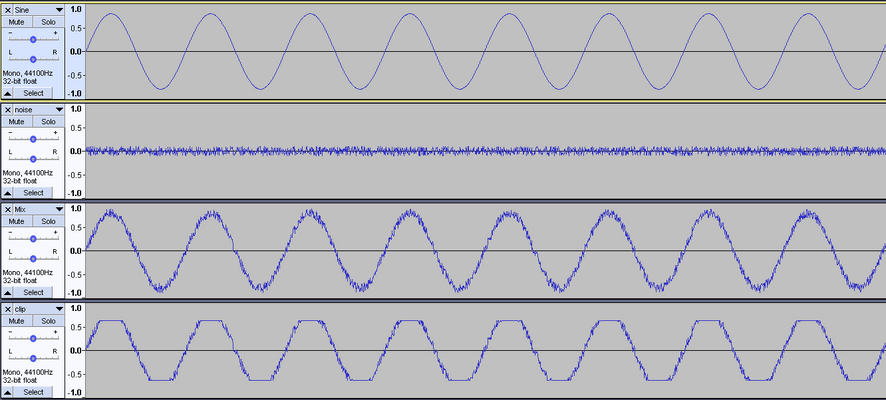Solo the noise track

tap(49, 121)
